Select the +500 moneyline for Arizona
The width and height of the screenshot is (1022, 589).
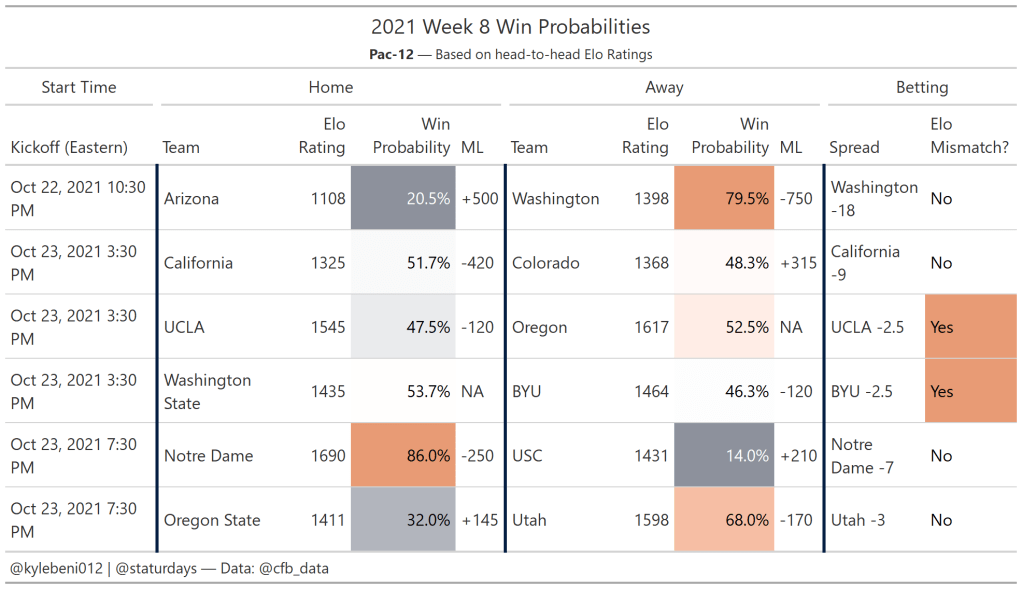(x=480, y=199)
